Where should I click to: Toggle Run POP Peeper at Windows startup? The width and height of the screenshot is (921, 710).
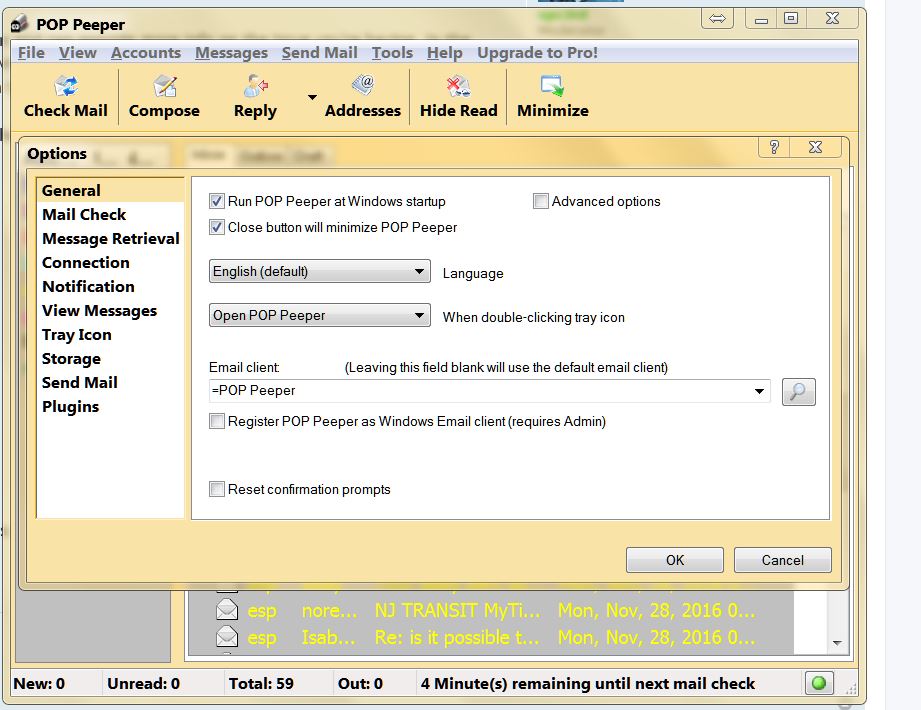217,201
